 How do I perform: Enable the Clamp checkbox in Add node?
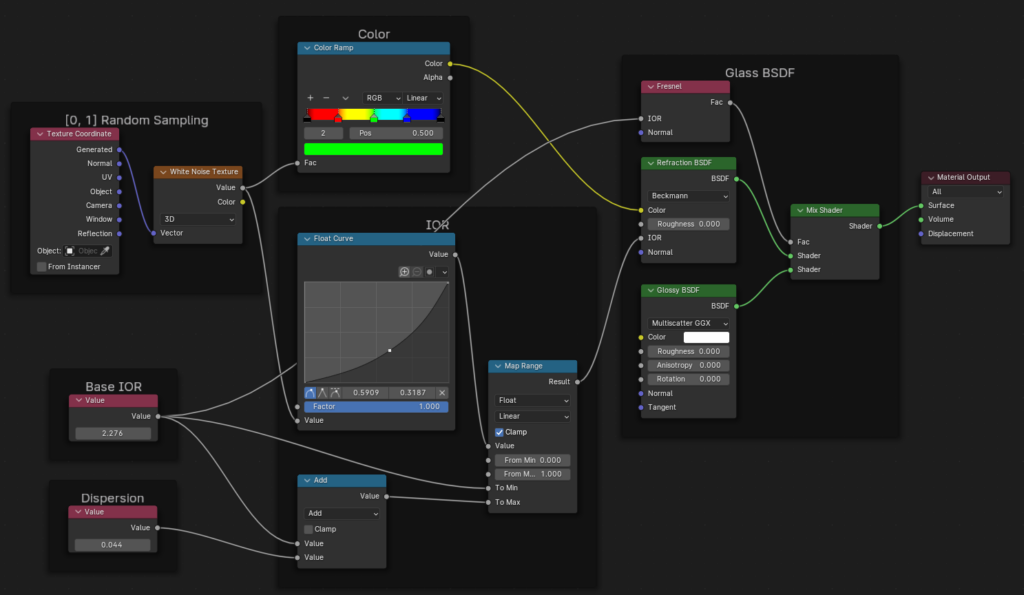coord(309,529)
